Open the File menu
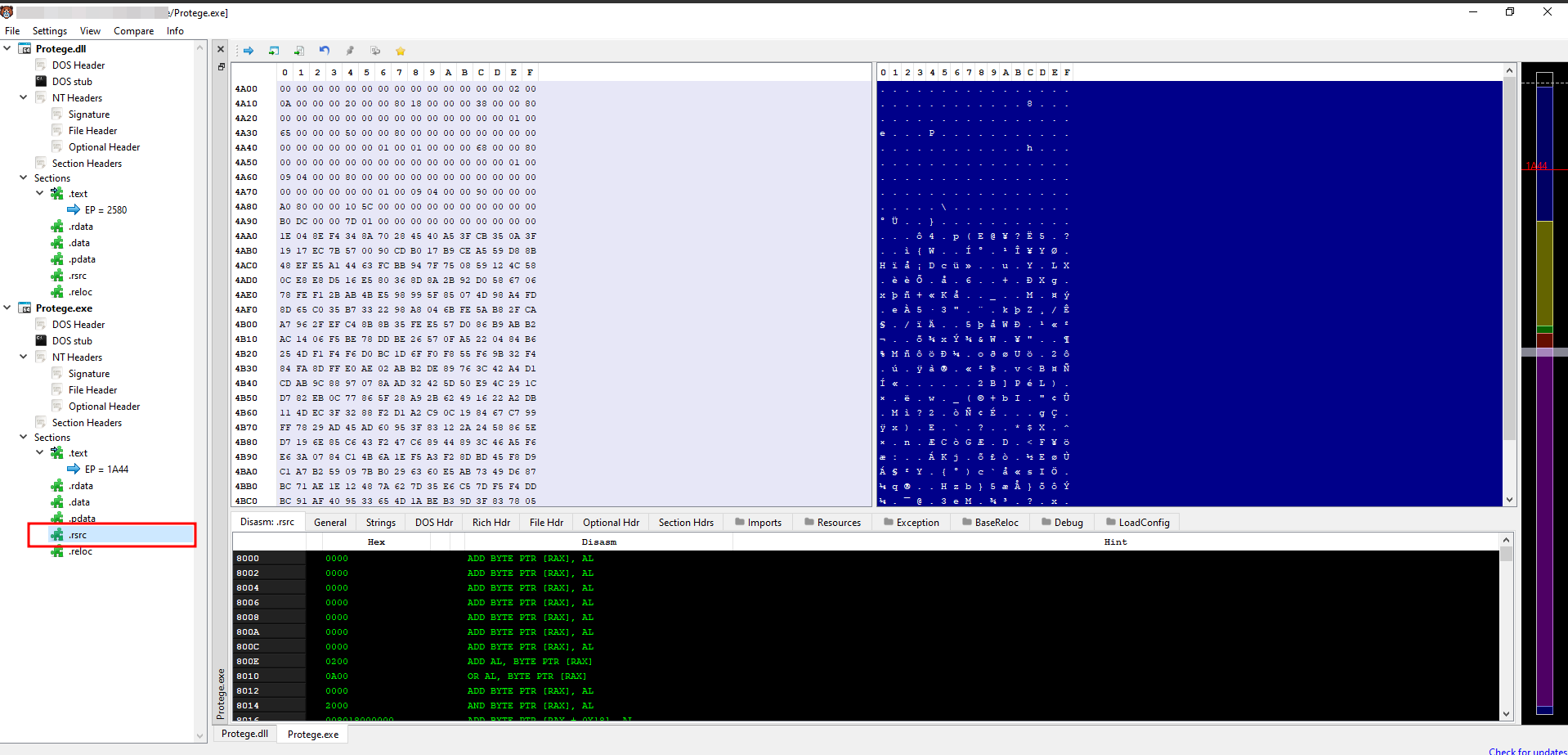Image resolution: width=1568 pixels, height=755 pixels. [12, 31]
